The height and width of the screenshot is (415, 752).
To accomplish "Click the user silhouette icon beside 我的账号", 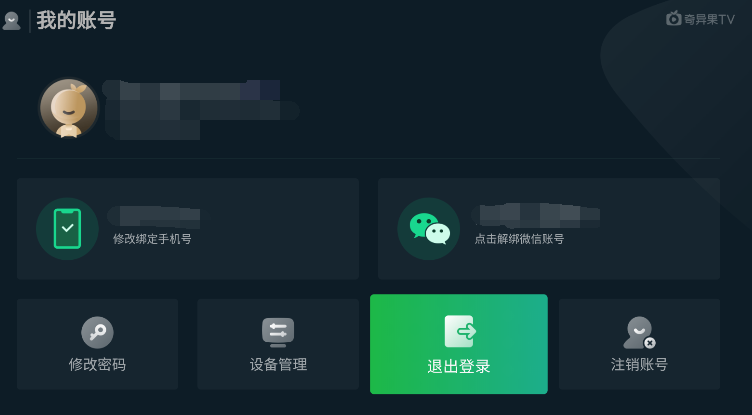I will click(x=12, y=21).
